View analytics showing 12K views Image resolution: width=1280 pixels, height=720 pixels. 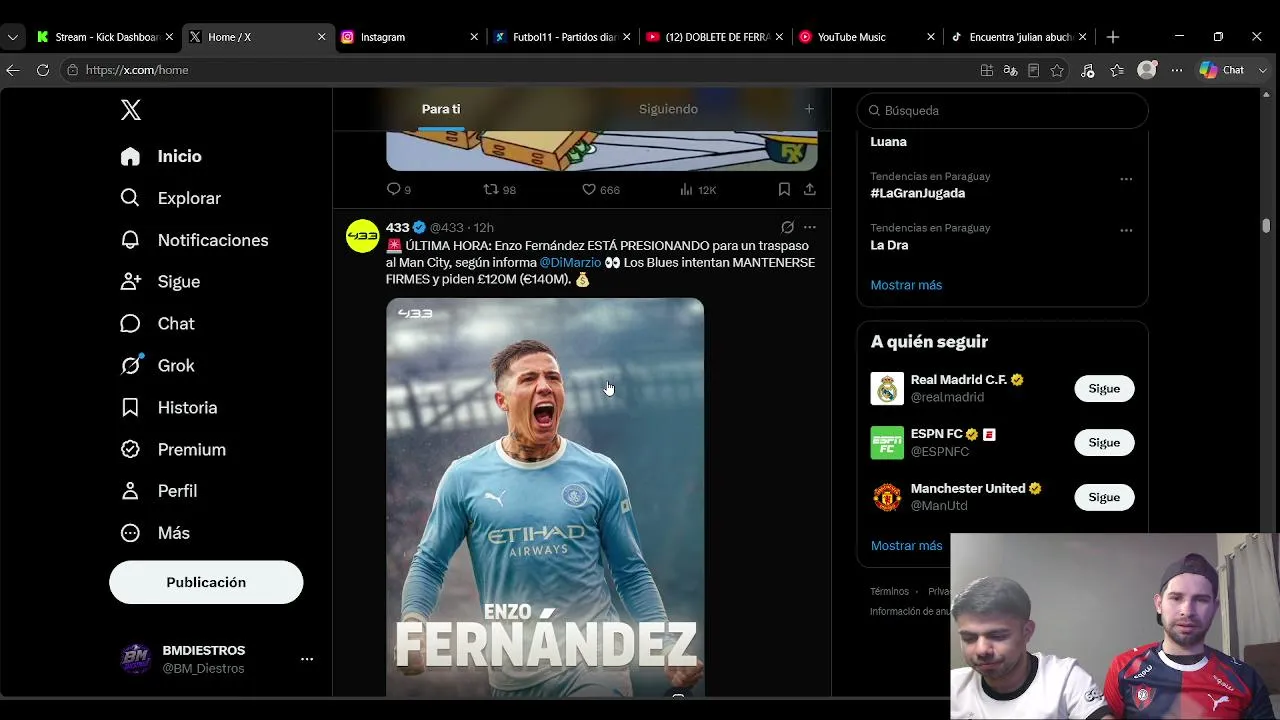[698, 189]
